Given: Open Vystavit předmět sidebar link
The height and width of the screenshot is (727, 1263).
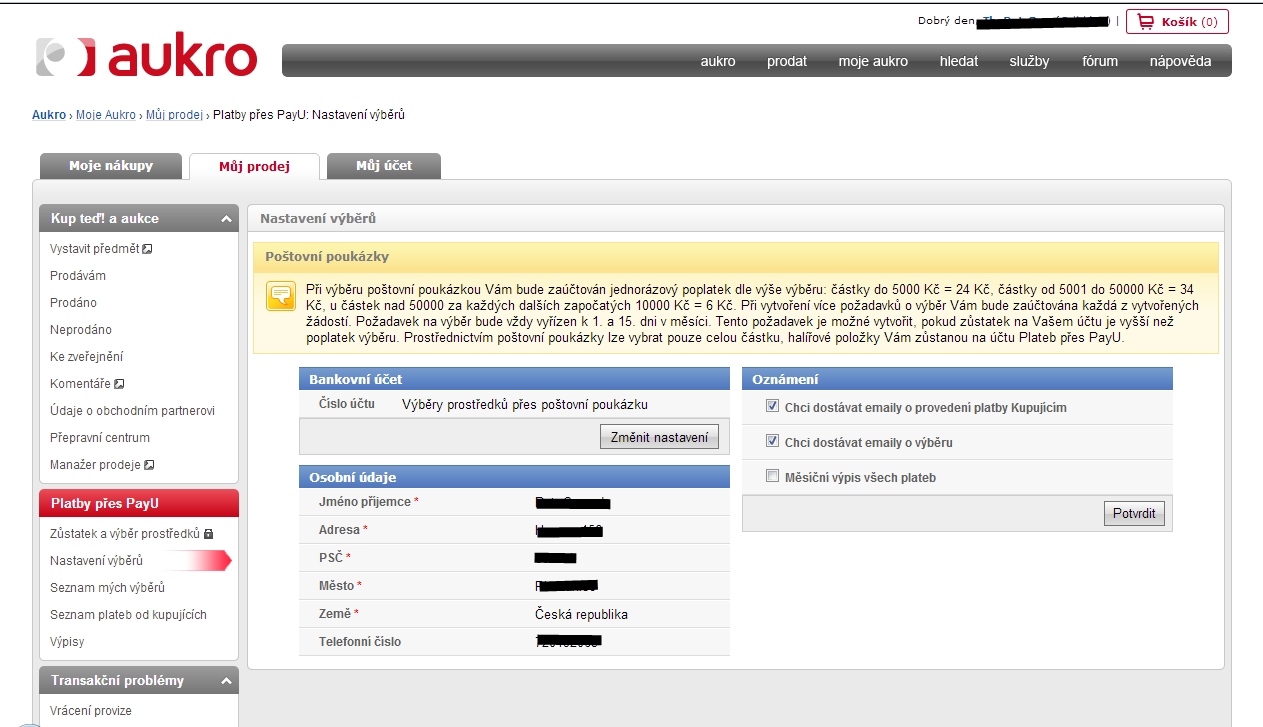Looking at the screenshot, I should 95,249.
